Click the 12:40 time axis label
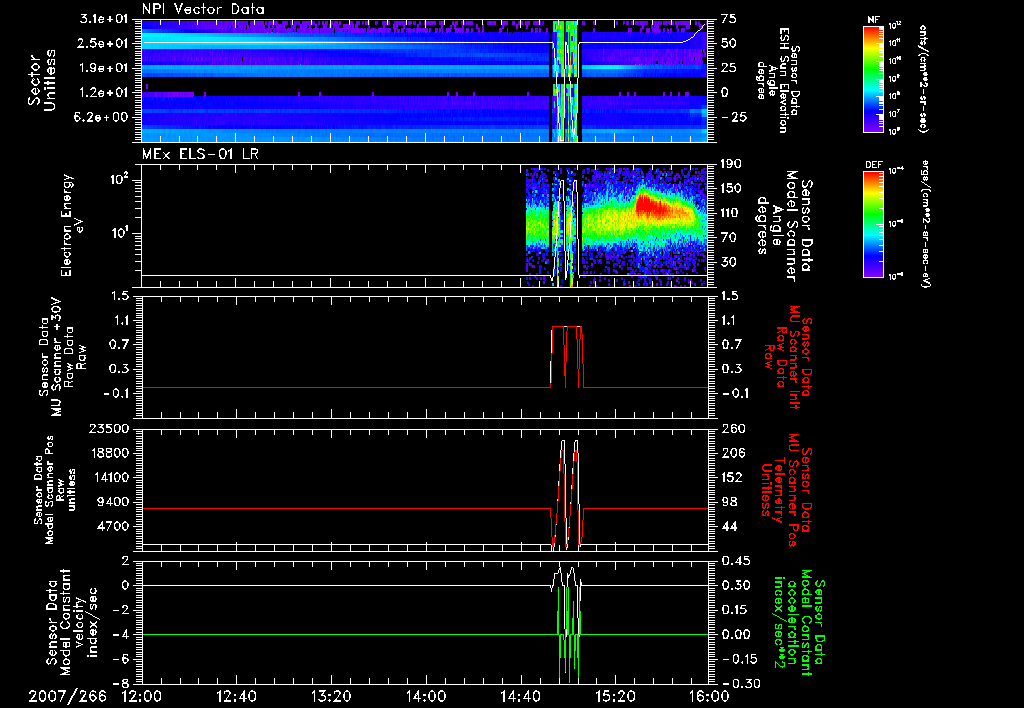Viewport: 1024px width, 708px height. click(x=236, y=696)
